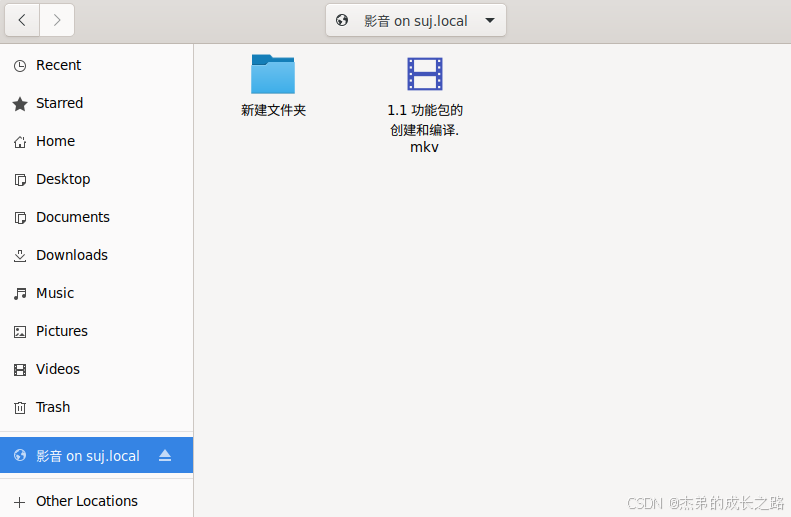Open Trash in the sidebar
The width and height of the screenshot is (791, 517).
96,407
